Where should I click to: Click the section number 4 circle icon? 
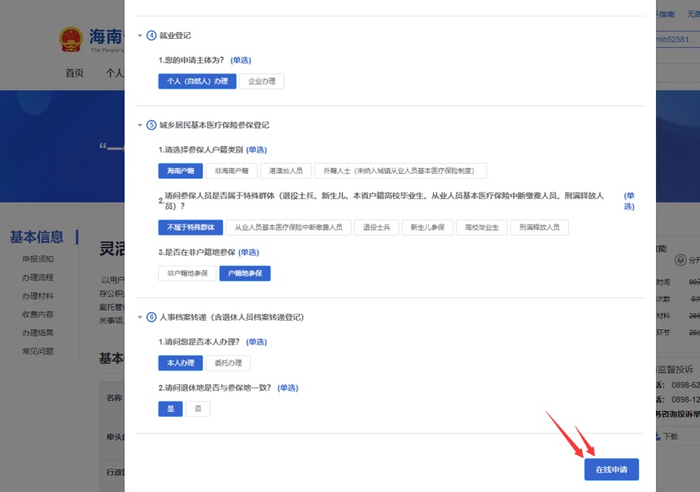[151, 36]
